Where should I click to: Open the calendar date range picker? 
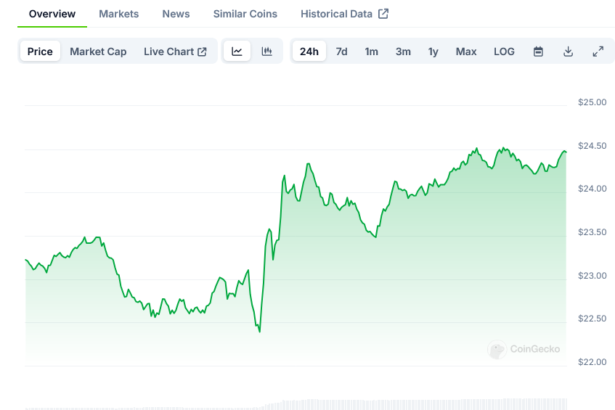click(x=538, y=52)
